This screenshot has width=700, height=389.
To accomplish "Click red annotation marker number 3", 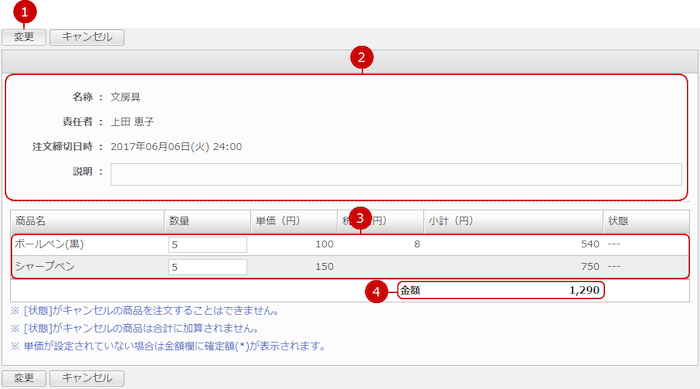I will click(360, 218).
